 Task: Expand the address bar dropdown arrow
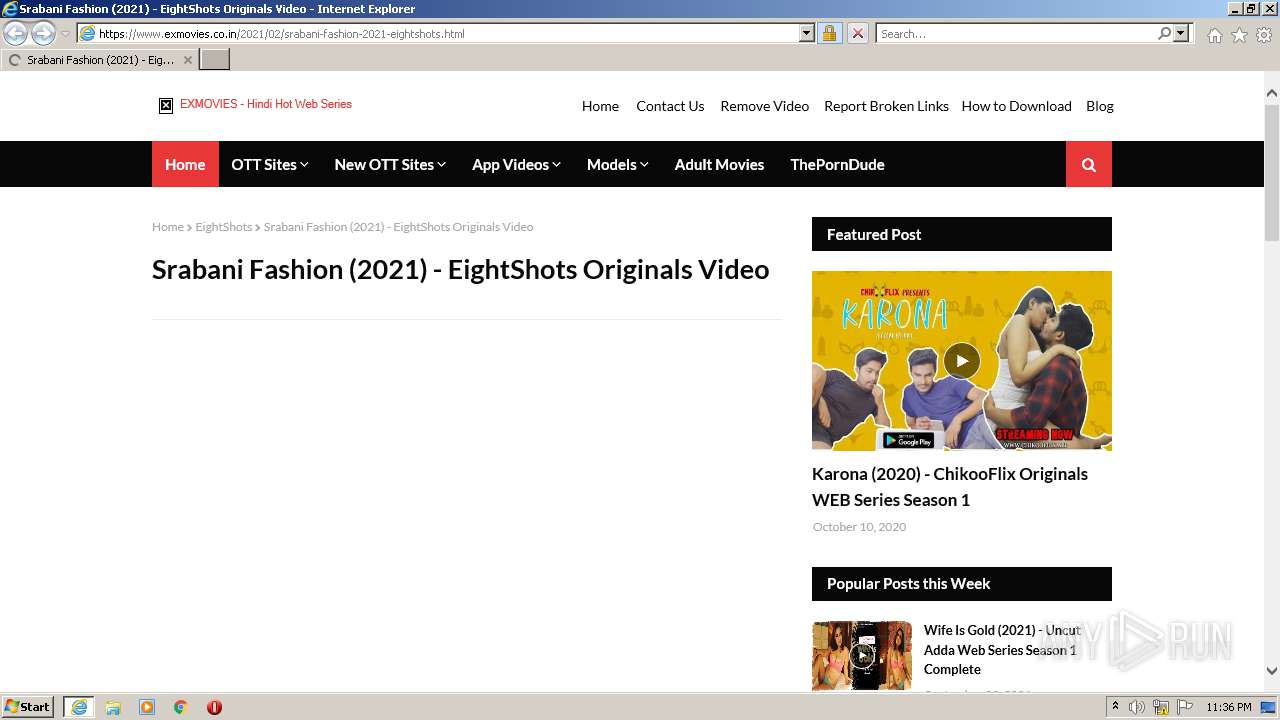807,33
